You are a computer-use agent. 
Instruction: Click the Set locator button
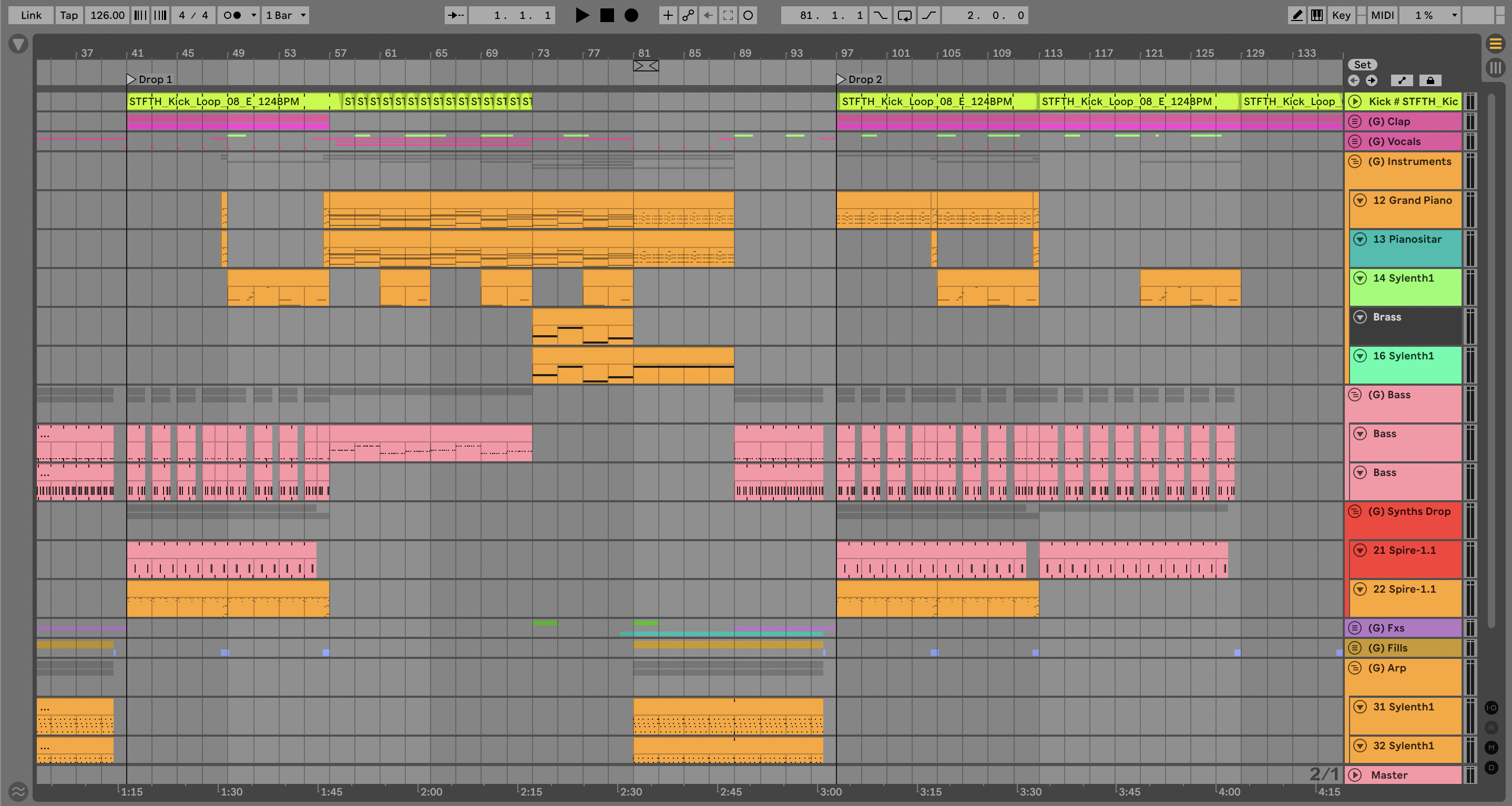[x=1362, y=65]
